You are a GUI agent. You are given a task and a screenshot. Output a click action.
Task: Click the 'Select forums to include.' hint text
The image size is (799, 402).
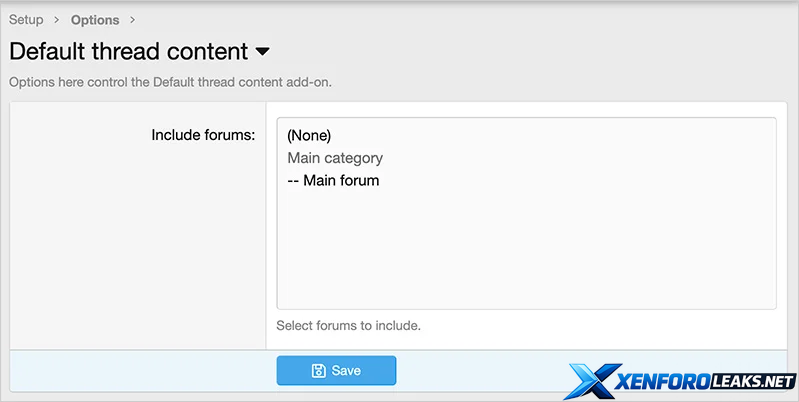[x=349, y=325]
